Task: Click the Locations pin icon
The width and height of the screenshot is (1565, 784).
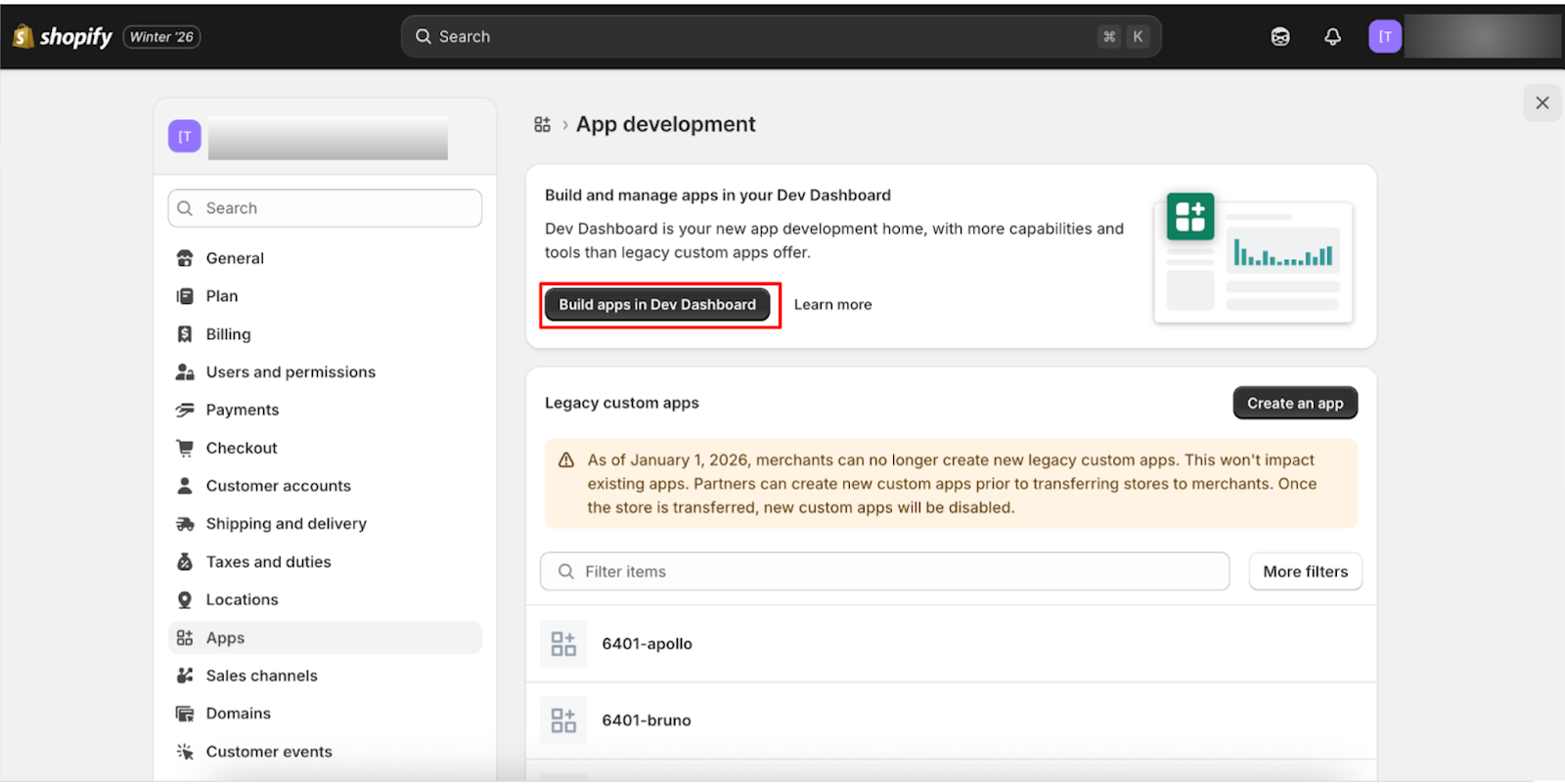Action: click(185, 600)
